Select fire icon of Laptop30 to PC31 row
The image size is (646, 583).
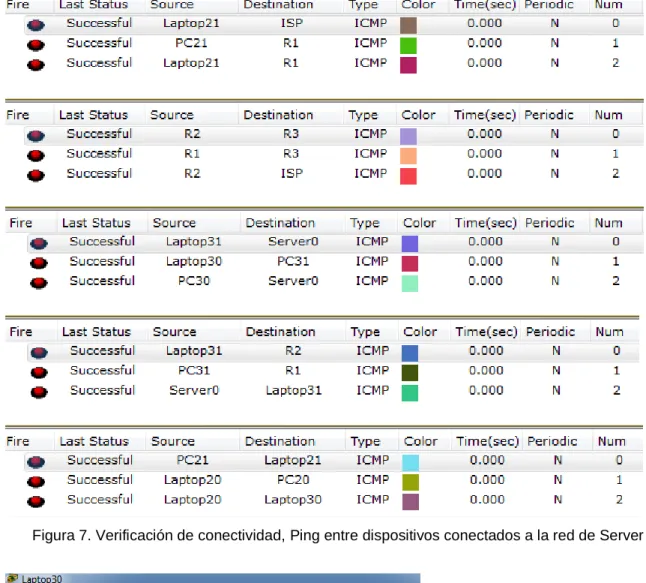tap(39, 263)
